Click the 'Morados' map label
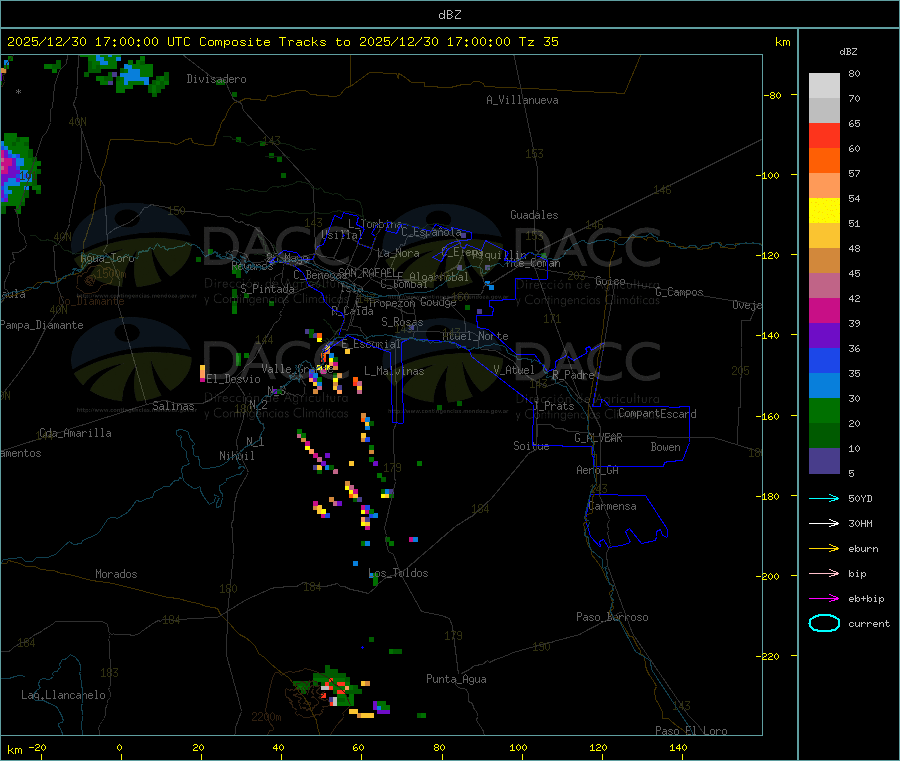900x761 pixels. pos(117,574)
